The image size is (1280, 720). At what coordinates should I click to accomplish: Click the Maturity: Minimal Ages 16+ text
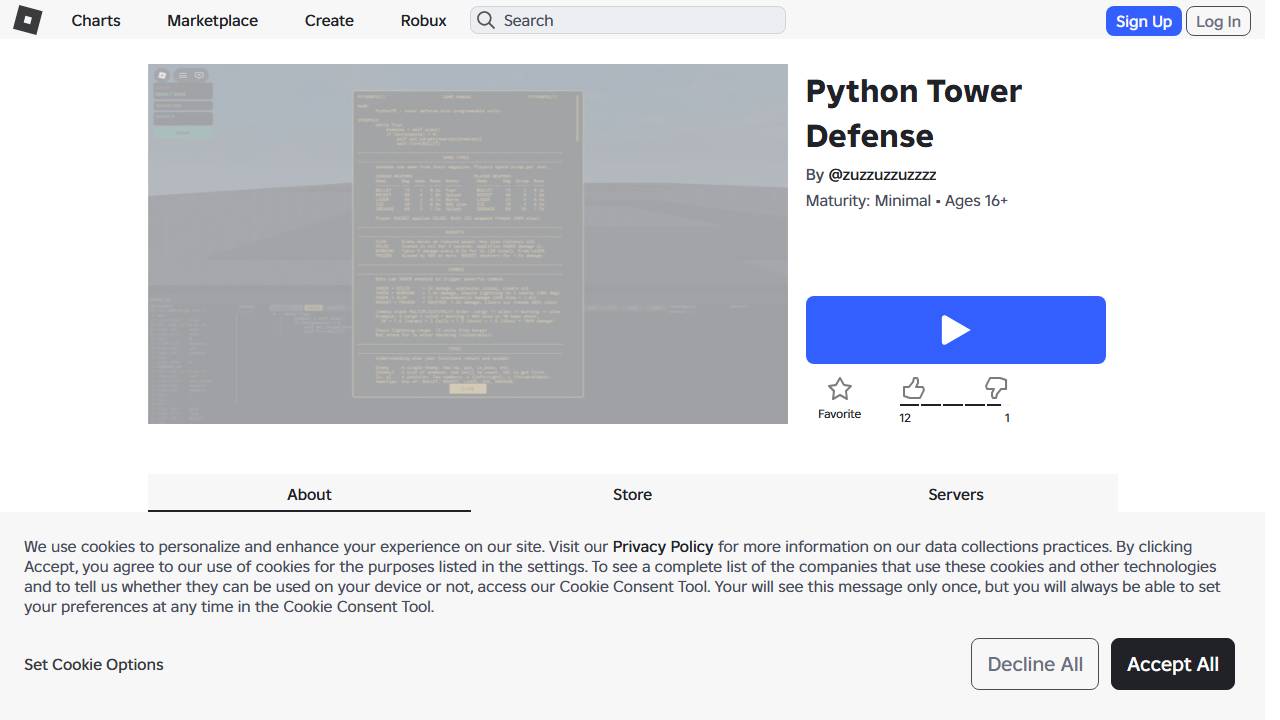click(x=907, y=200)
